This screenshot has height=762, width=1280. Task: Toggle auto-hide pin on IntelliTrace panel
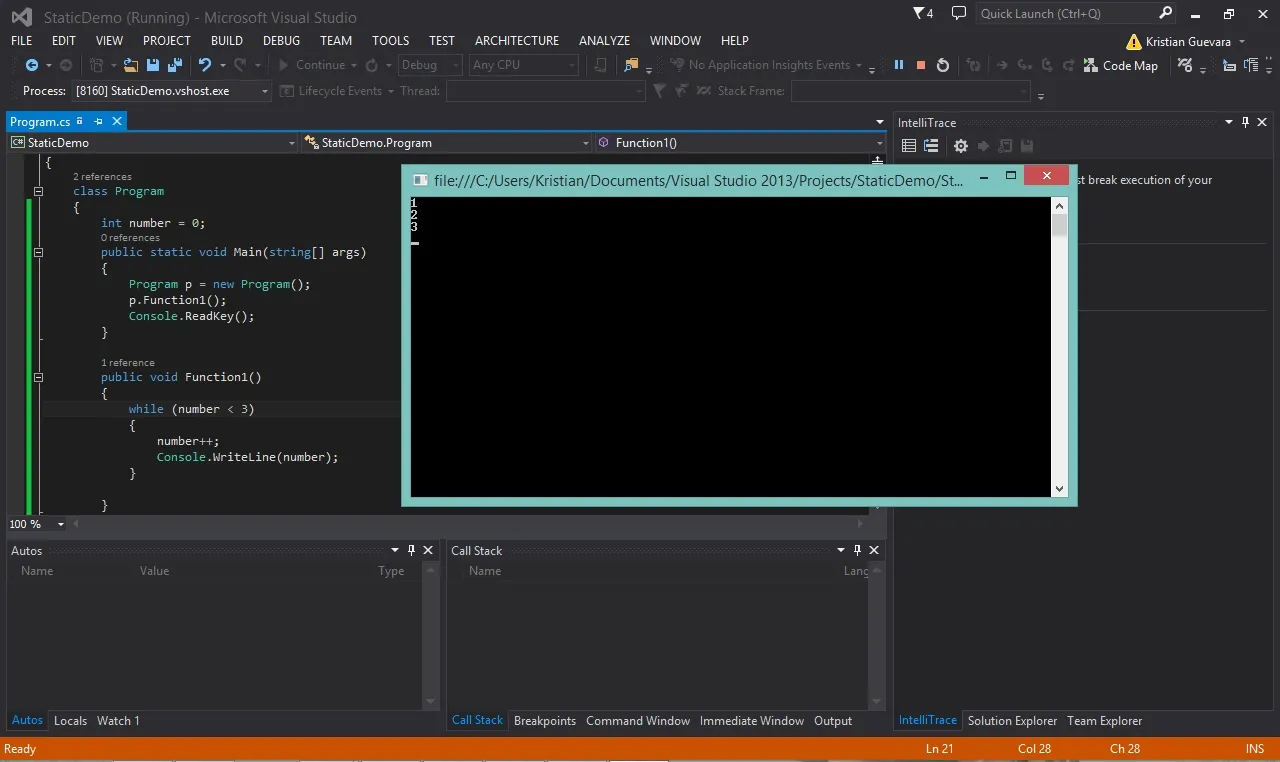(x=1246, y=122)
